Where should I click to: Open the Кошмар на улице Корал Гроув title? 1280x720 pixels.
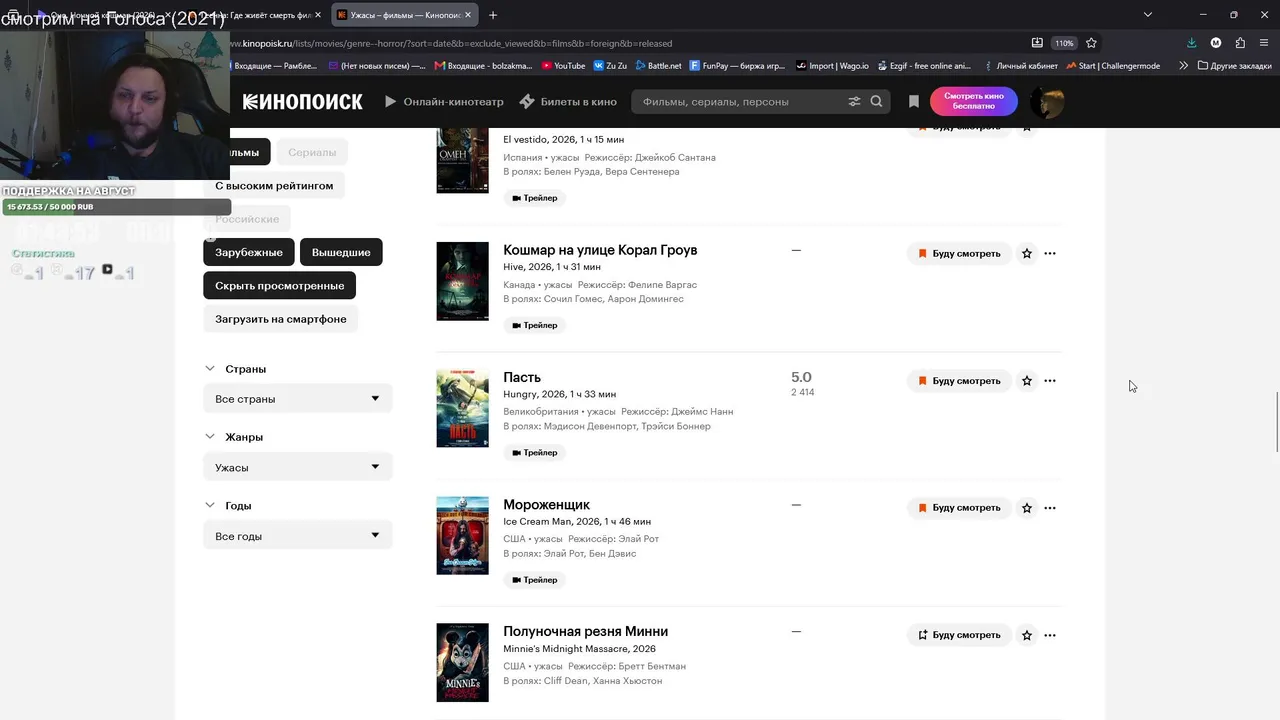click(x=600, y=250)
